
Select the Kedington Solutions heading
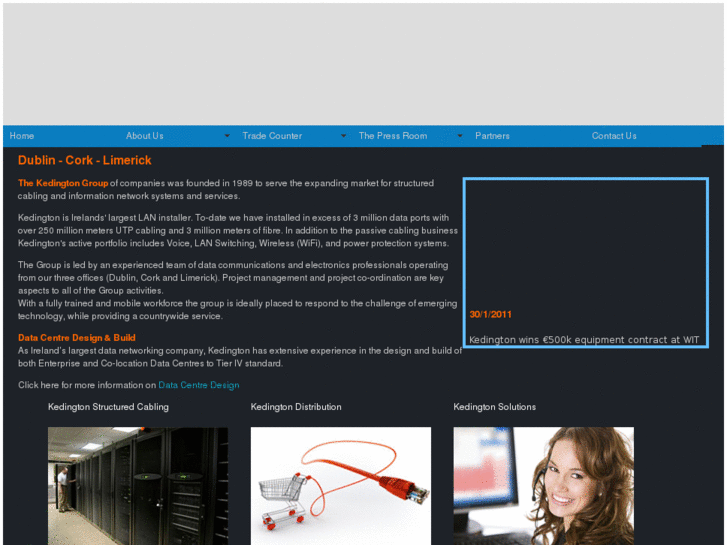coord(495,407)
